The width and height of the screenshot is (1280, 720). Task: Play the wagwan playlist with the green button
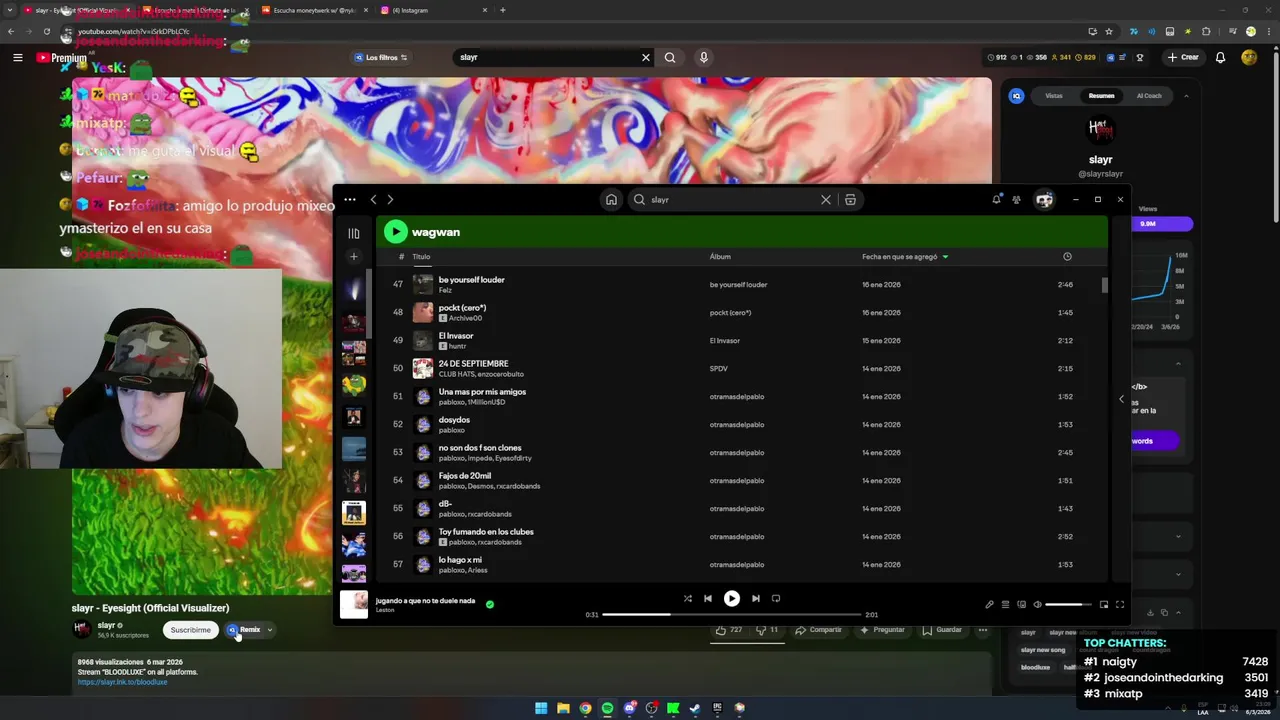[396, 232]
